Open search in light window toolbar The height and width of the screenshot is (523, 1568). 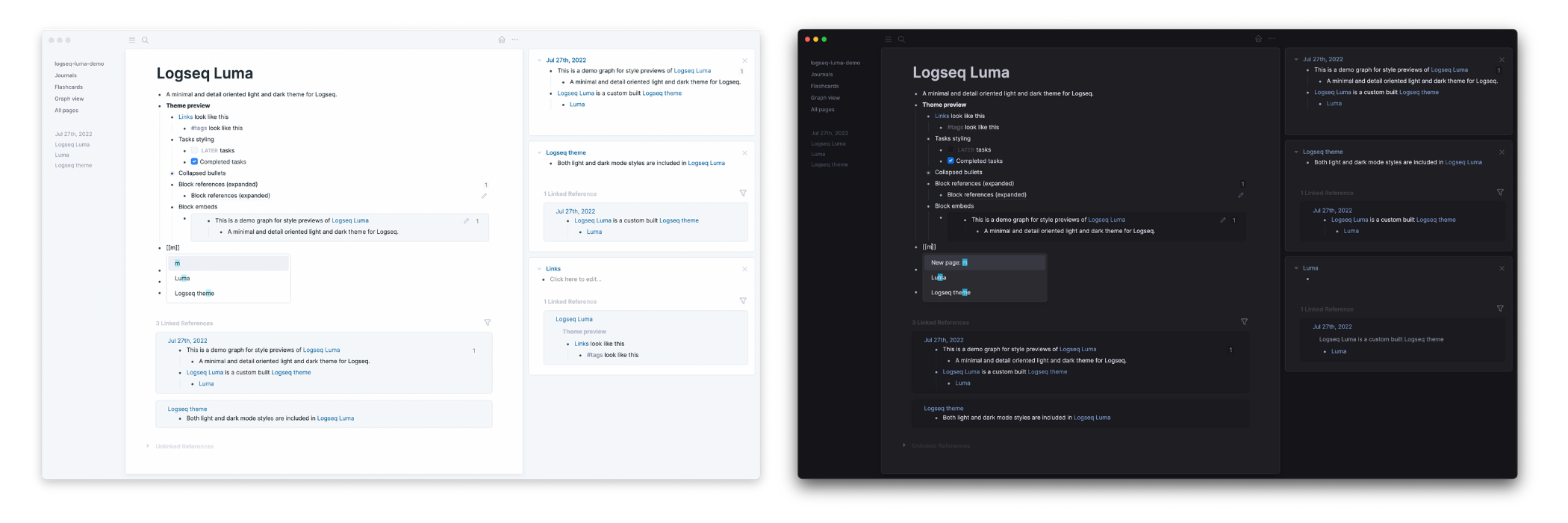tap(145, 40)
